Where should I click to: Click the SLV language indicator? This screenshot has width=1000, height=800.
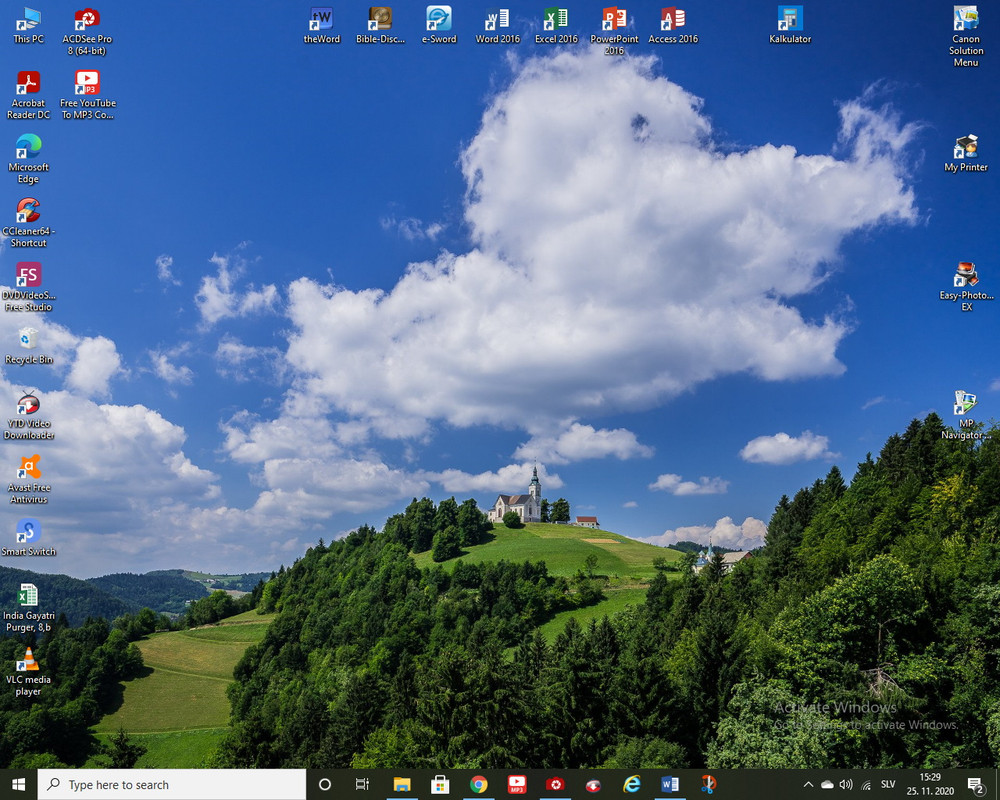click(x=888, y=784)
